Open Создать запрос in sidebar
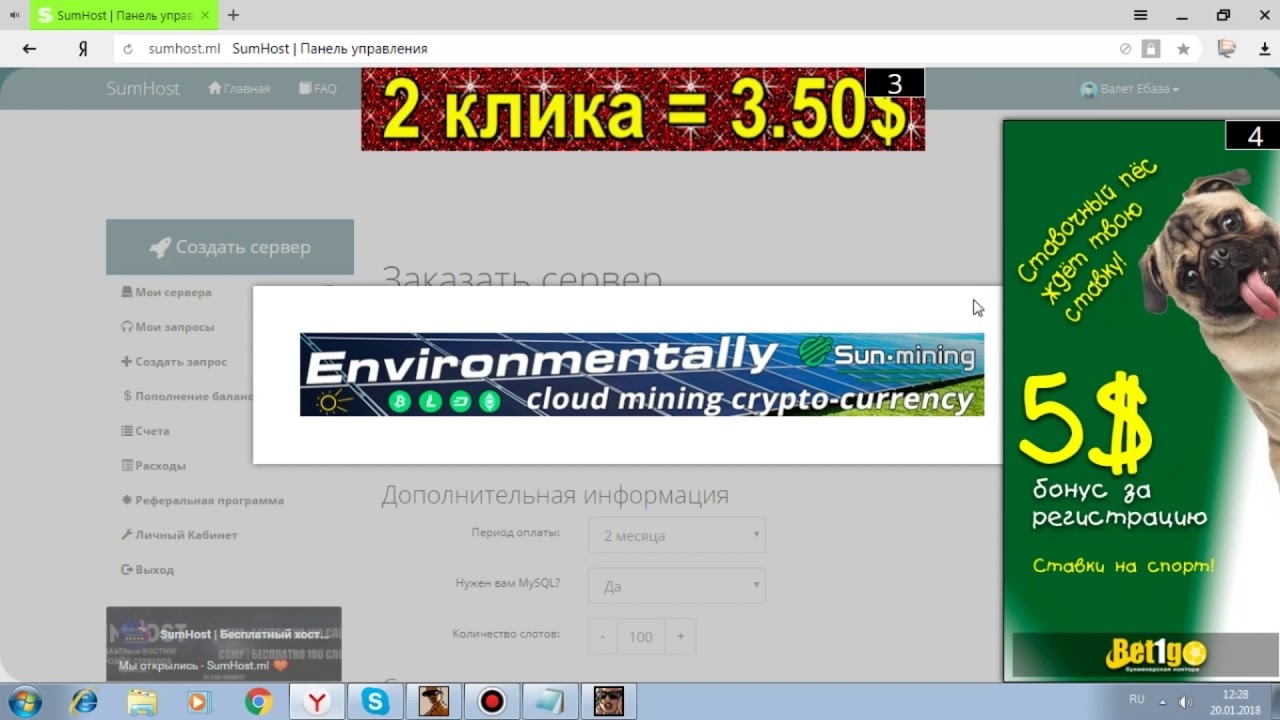Image resolution: width=1280 pixels, height=720 pixels. coord(174,362)
